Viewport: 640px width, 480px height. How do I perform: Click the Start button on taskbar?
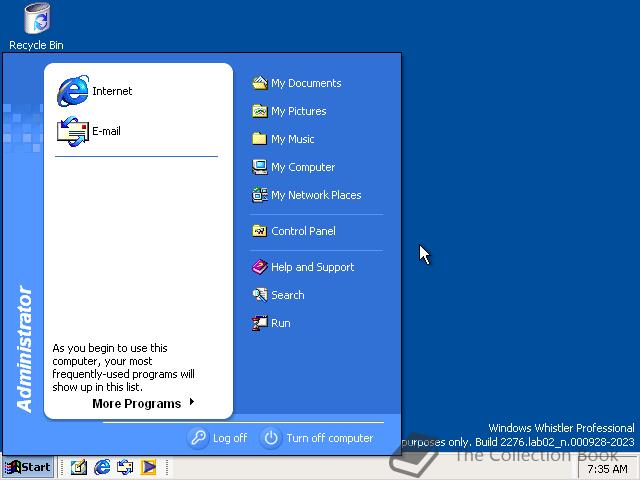pos(28,467)
